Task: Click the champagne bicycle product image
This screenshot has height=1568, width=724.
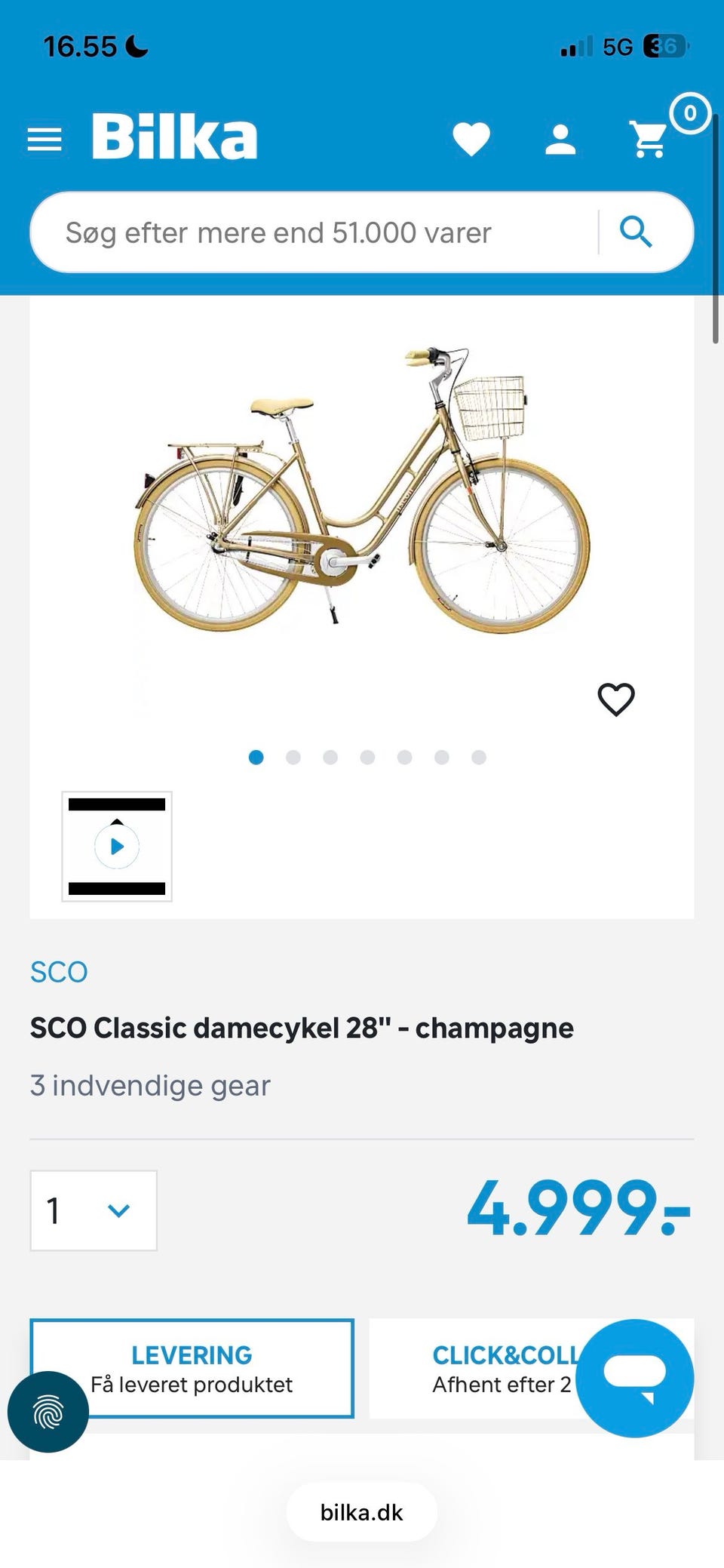Action: 362,489
